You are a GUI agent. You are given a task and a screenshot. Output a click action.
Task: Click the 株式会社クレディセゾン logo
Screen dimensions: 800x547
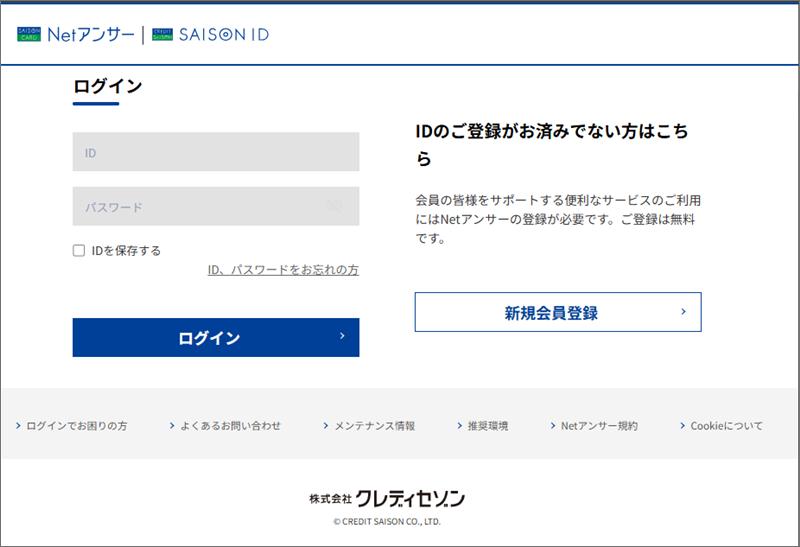click(x=387, y=499)
